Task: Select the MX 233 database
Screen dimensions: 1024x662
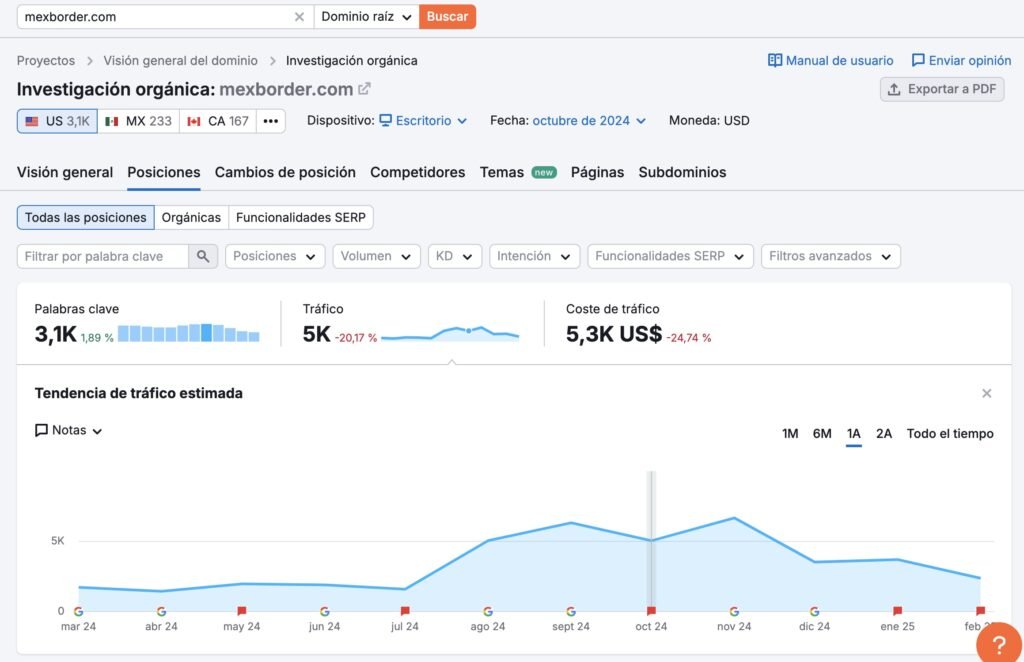Action: [x=138, y=121]
